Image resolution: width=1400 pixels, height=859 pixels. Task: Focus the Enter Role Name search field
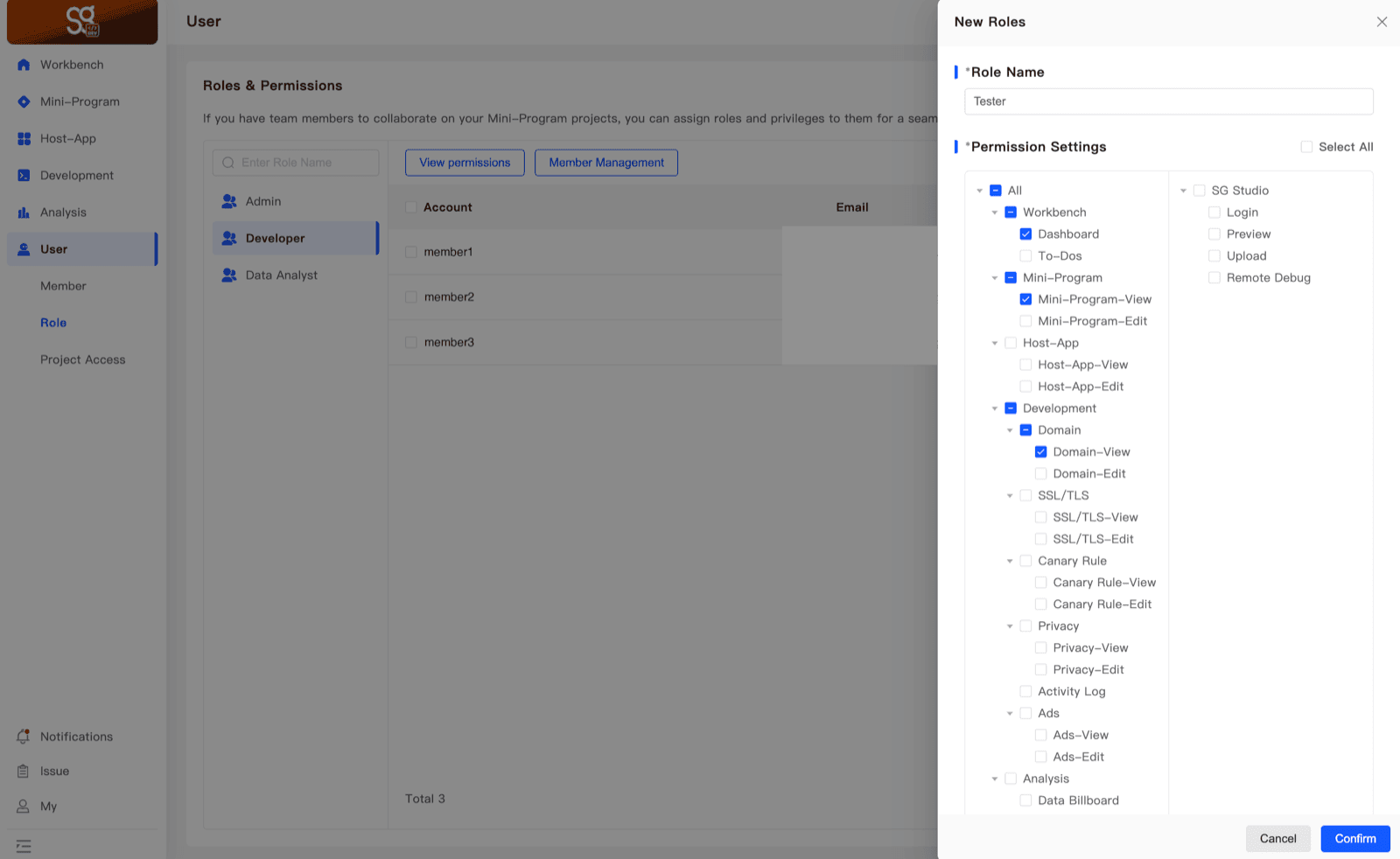tap(296, 163)
